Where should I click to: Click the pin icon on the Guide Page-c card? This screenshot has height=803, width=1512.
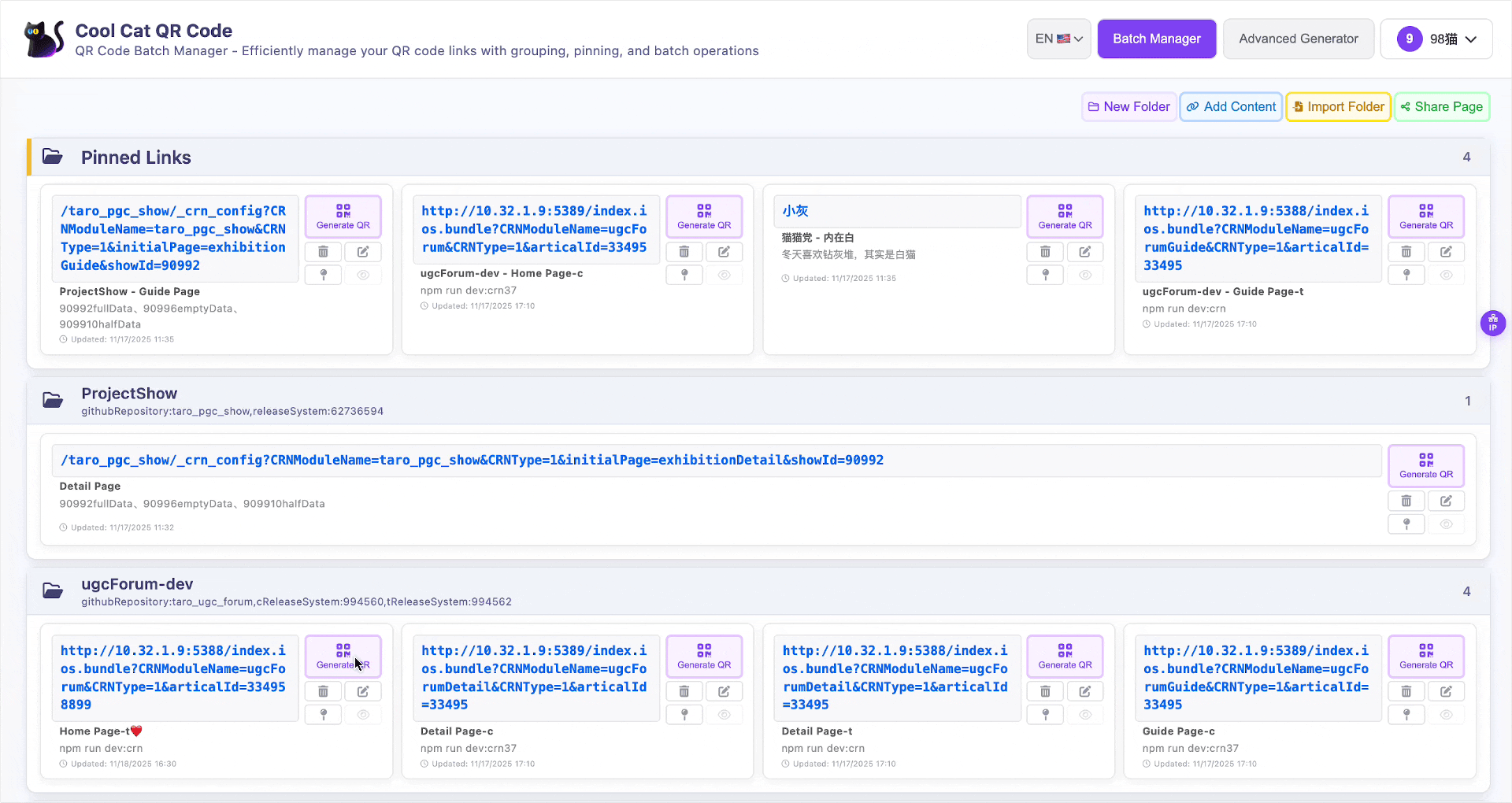[x=1406, y=714]
